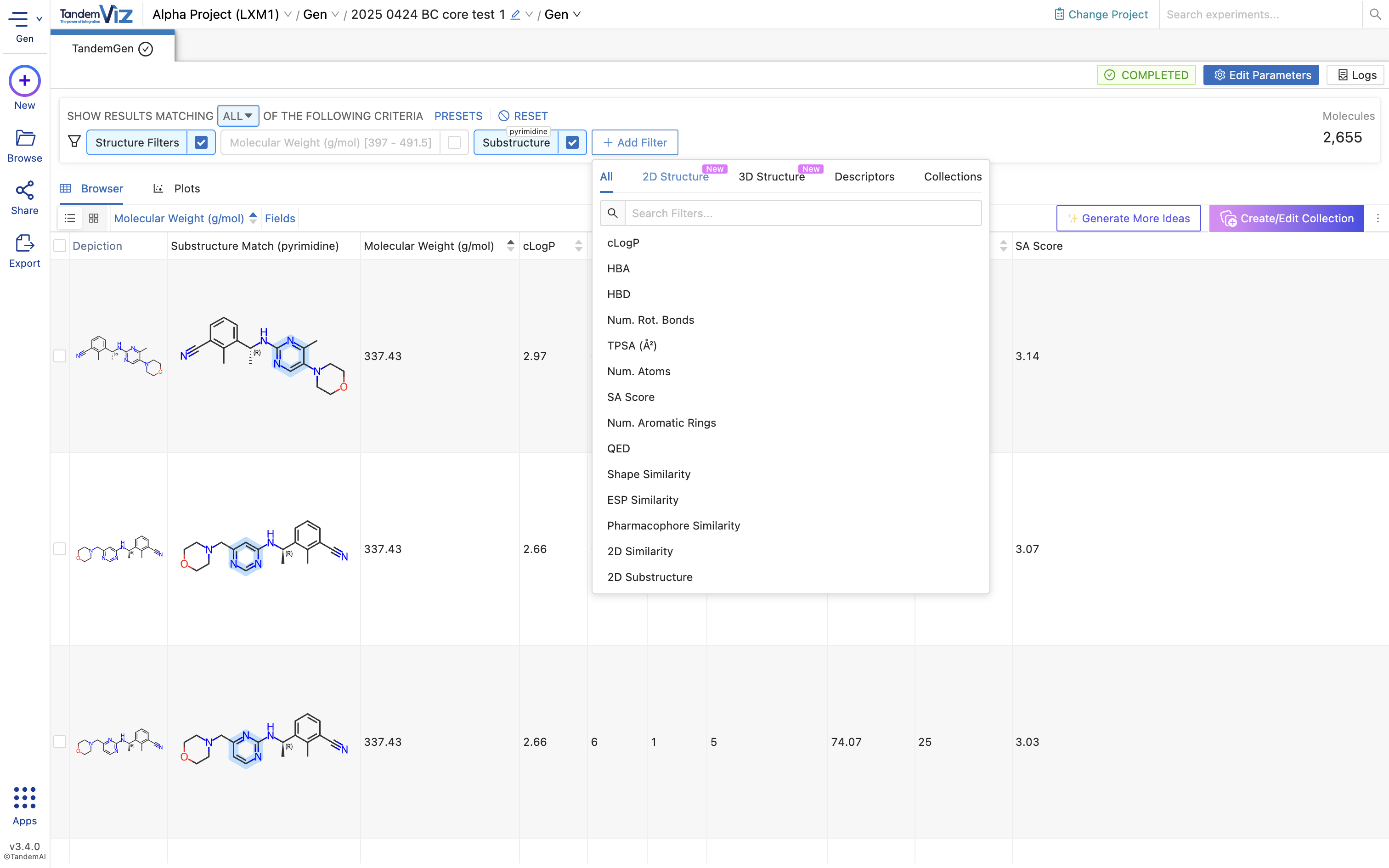Viewport: 1389px width, 868px height.
Task: Click the Share icon in sidebar
Action: (x=25, y=191)
